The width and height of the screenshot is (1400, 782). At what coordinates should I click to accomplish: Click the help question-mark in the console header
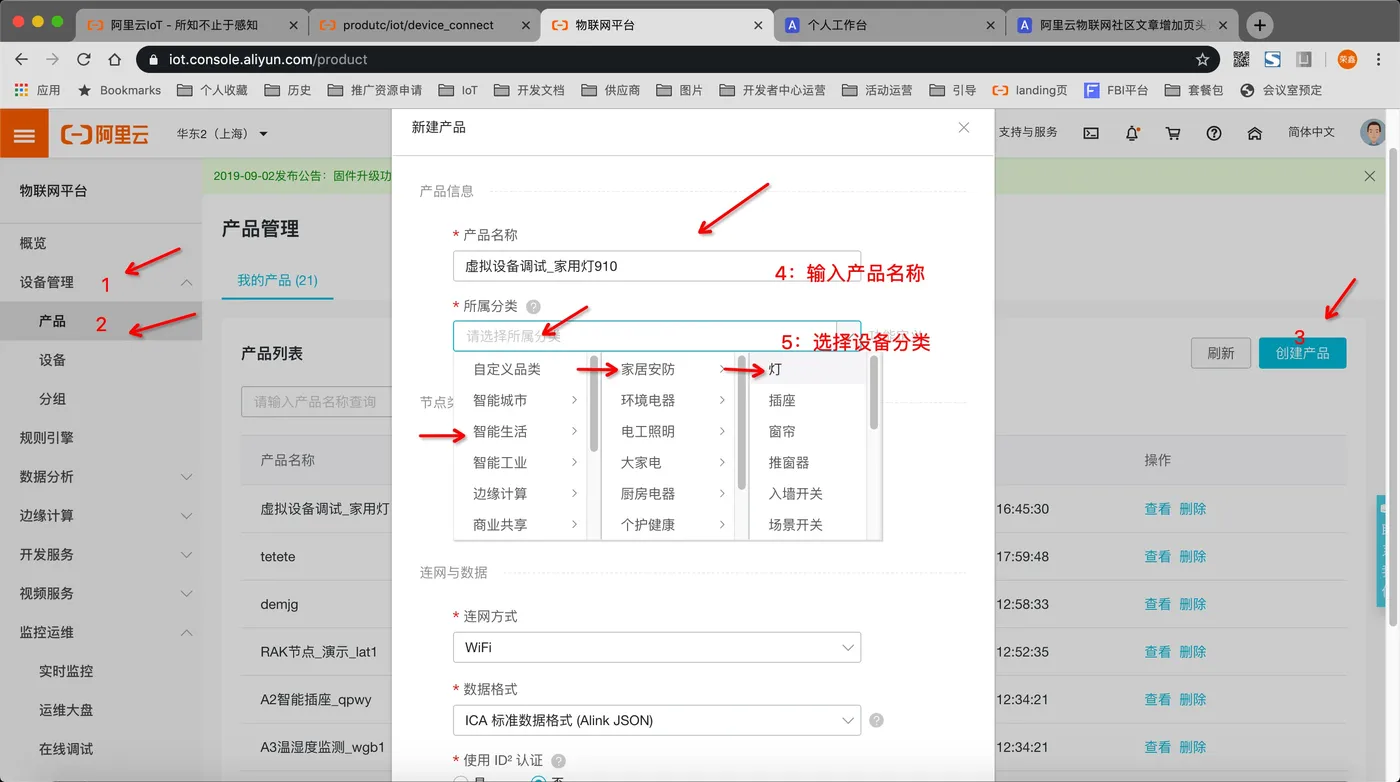click(1214, 133)
